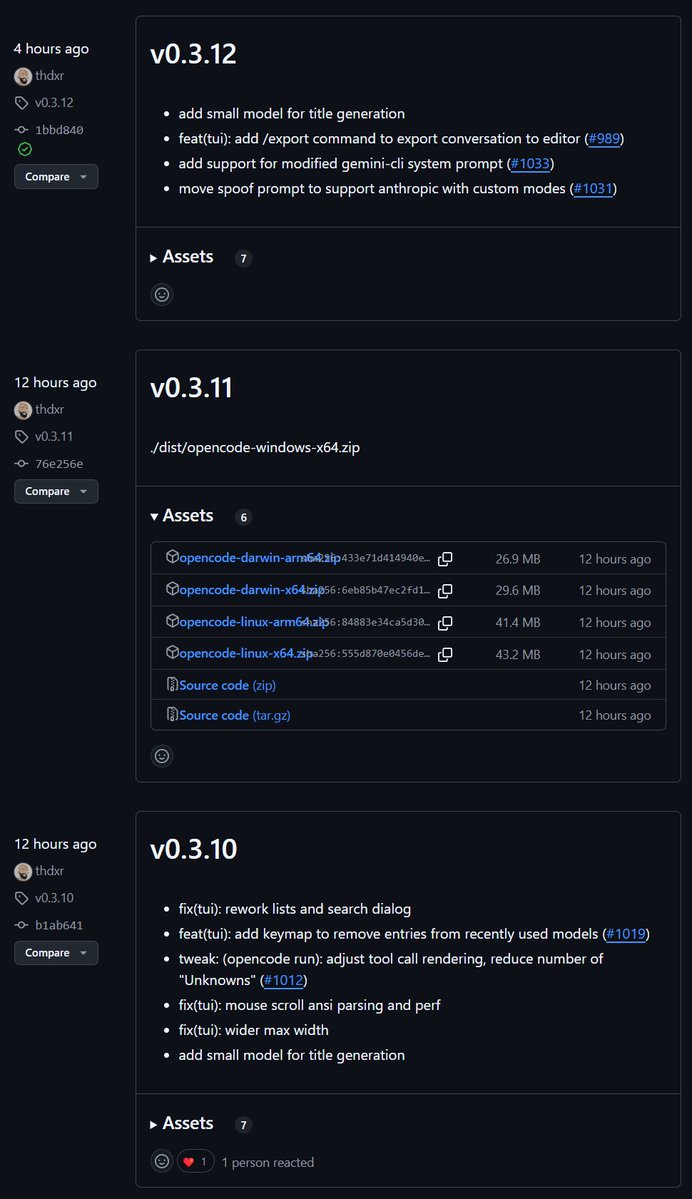The width and height of the screenshot is (692, 1199).
Task: Copy sha256 of opencode-linux-arm64.zip
Action: [x=445, y=623]
